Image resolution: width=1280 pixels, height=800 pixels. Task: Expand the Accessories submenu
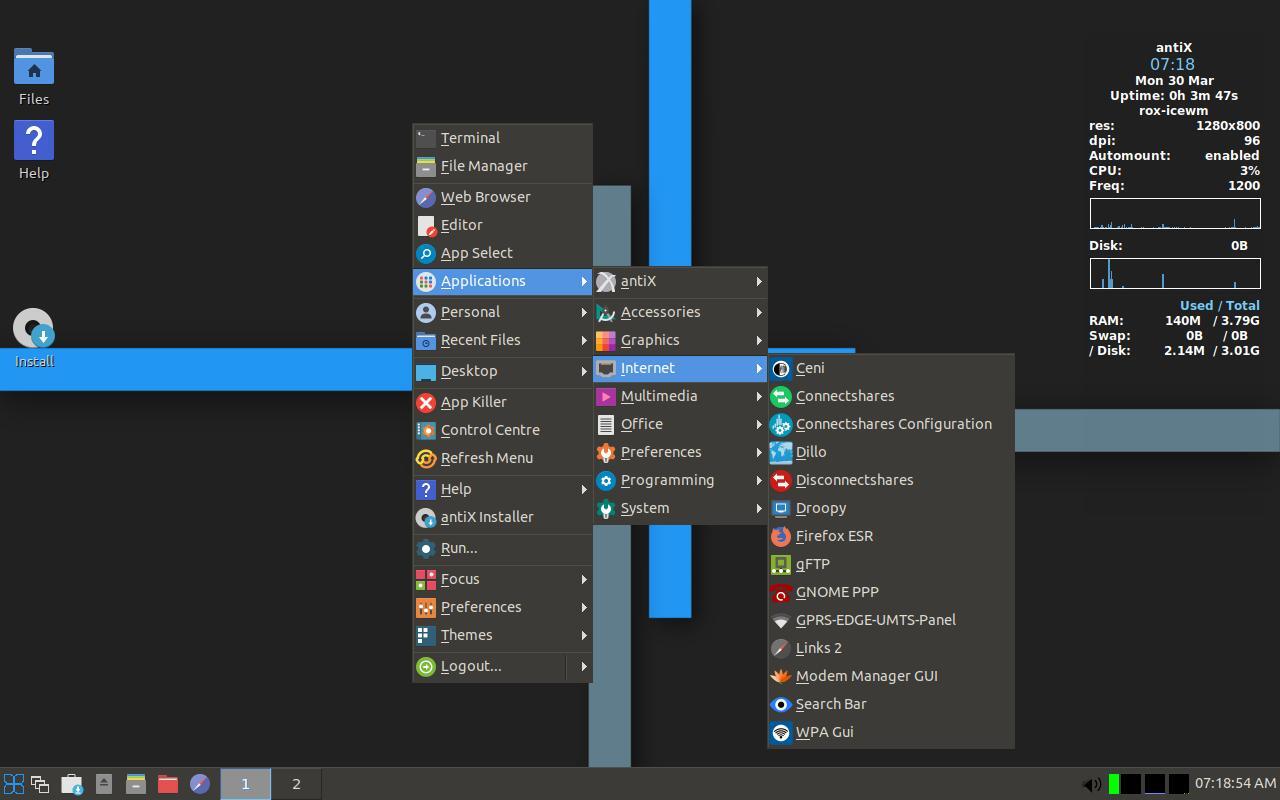680,312
